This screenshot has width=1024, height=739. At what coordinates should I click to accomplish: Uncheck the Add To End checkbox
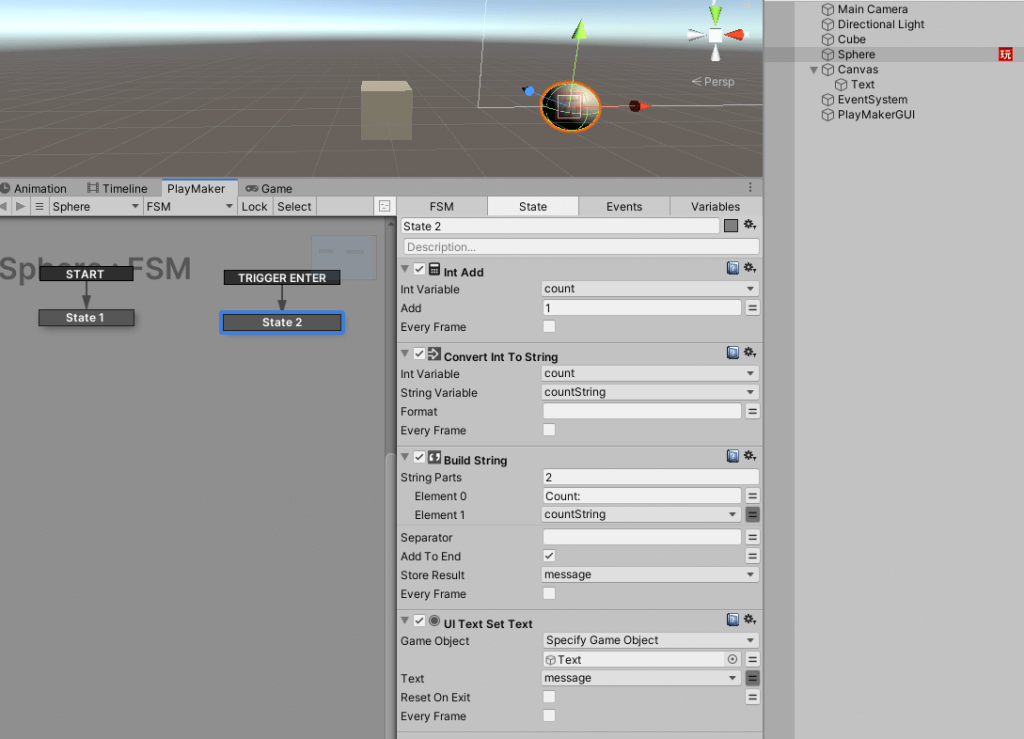point(549,556)
